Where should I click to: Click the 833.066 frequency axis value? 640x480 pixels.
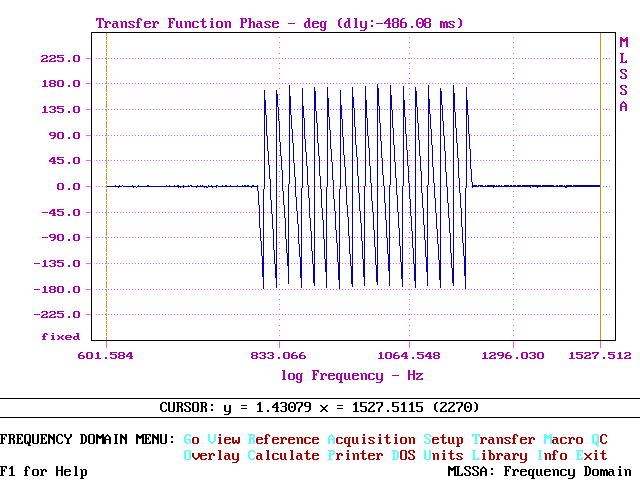[278, 356]
